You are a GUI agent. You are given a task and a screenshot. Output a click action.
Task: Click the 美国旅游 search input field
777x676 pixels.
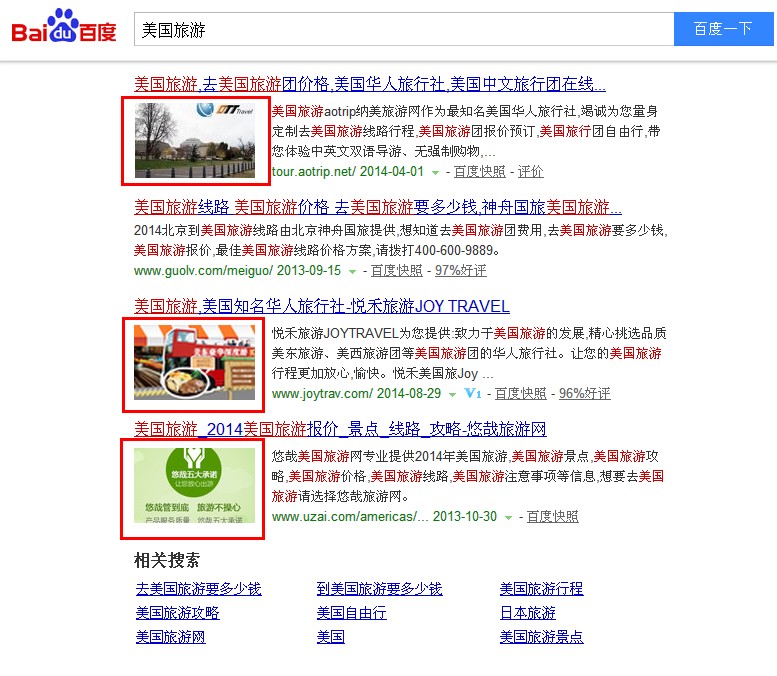coord(404,30)
